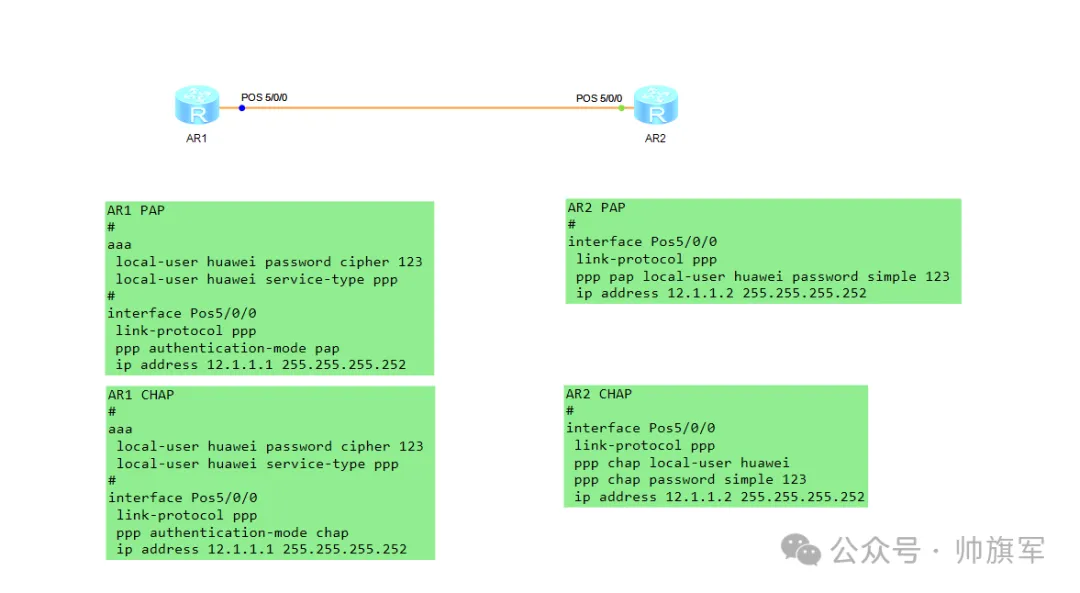Select the orange link between the routers
Viewport: 1080px width, 593px height.
(430, 108)
